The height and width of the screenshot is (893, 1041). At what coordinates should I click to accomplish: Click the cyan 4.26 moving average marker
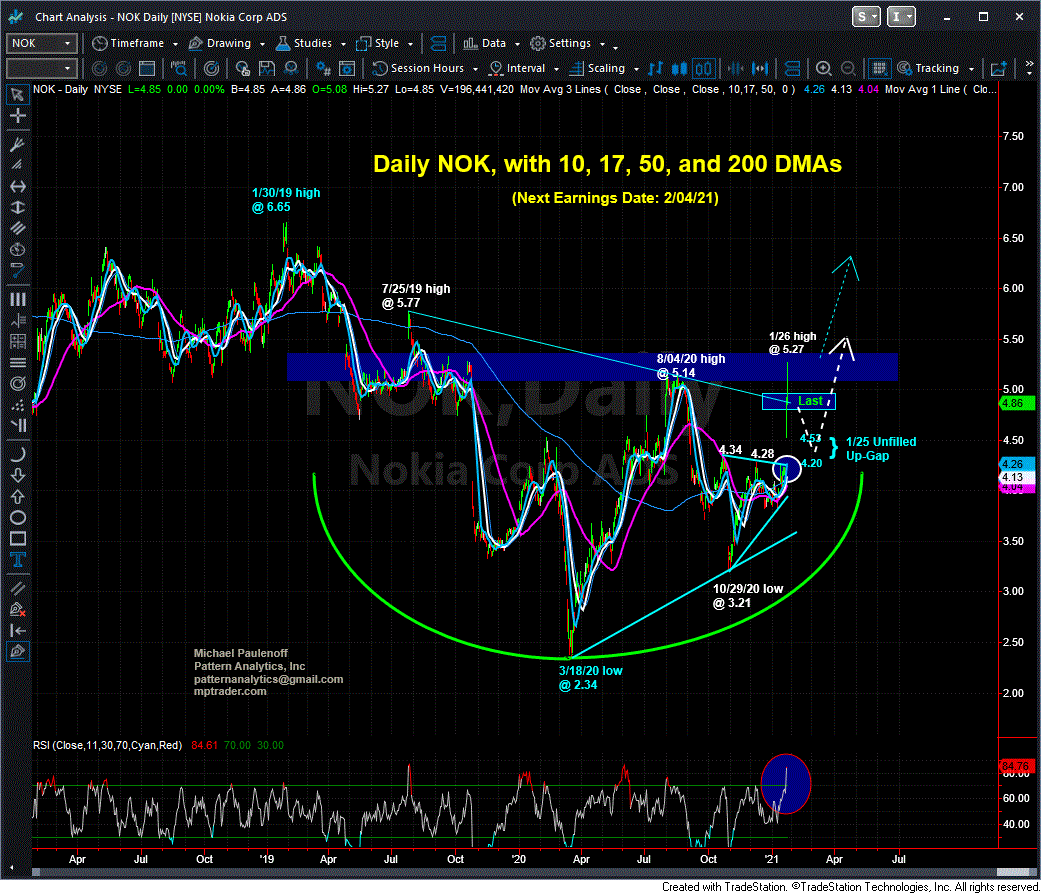tap(1016, 463)
